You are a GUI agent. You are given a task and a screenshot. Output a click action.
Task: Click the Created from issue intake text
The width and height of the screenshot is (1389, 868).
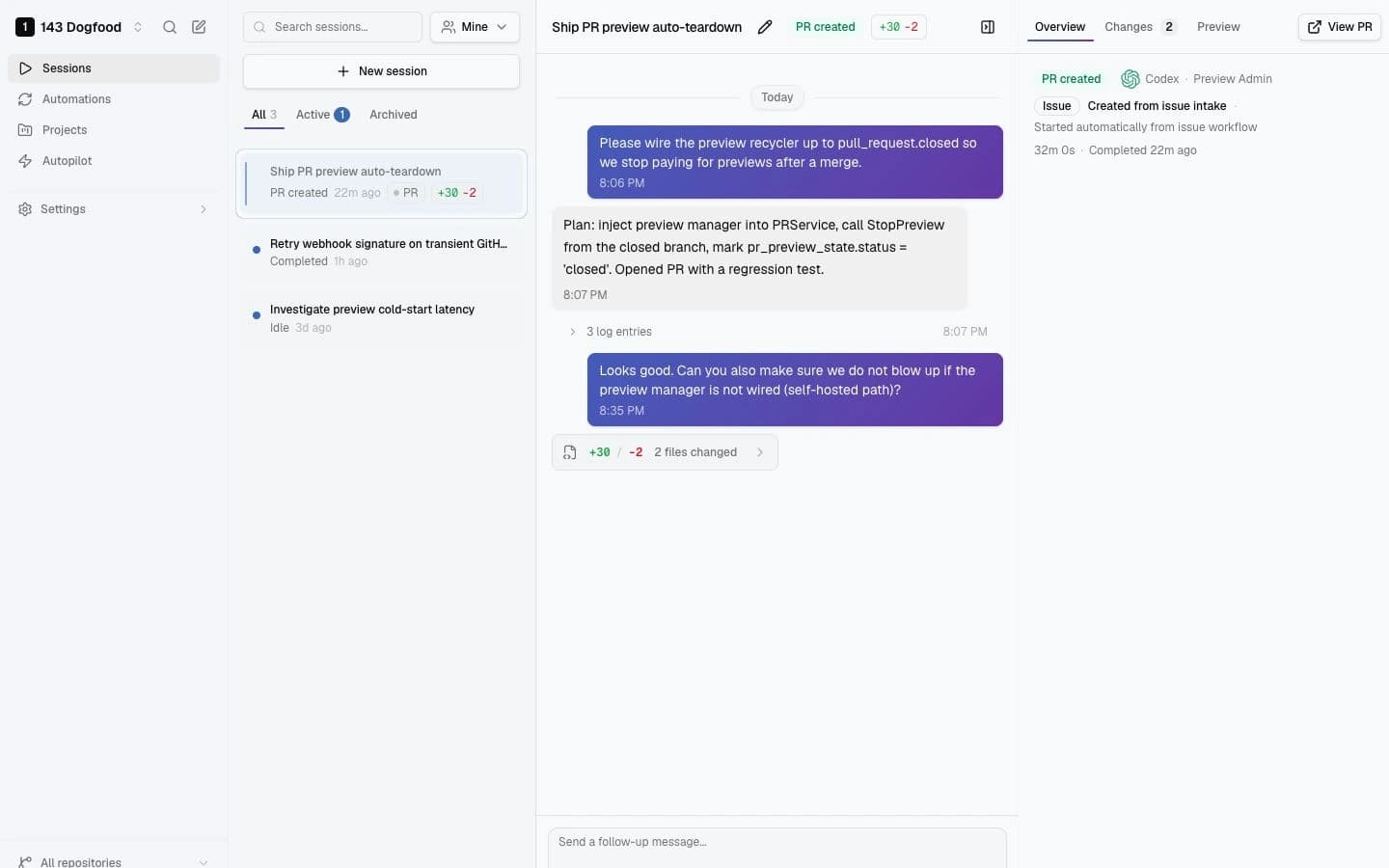pyautogui.click(x=1157, y=106)
